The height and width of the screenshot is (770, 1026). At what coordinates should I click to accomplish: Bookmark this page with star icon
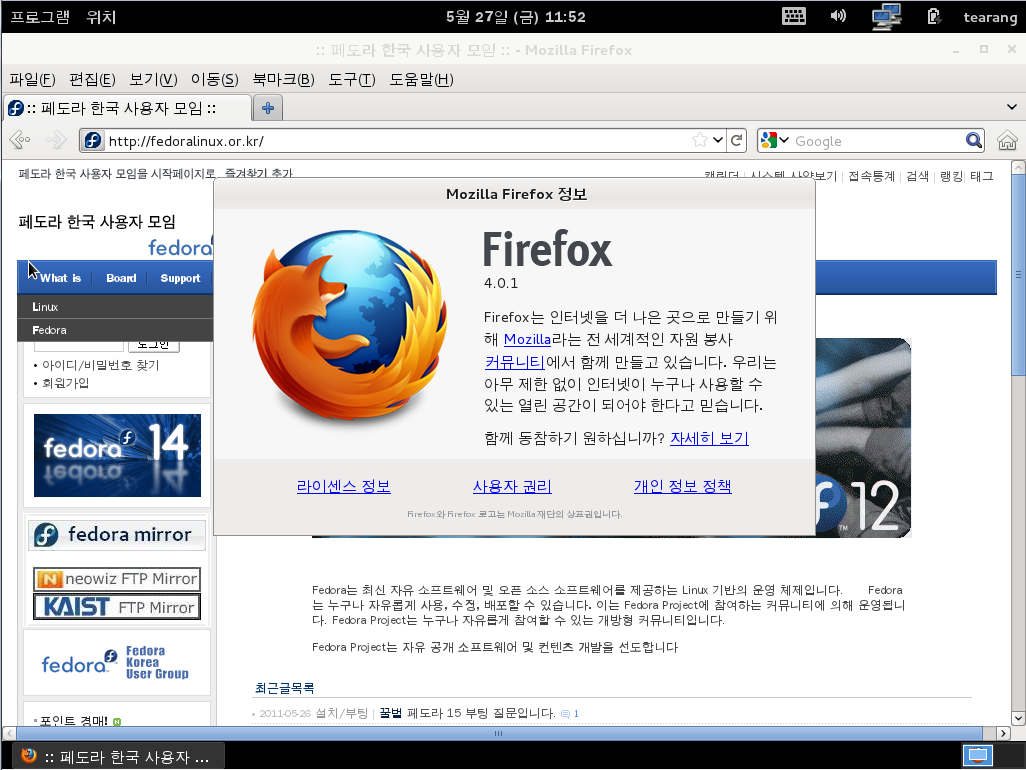pyautogui.click(x=699, y=140)
